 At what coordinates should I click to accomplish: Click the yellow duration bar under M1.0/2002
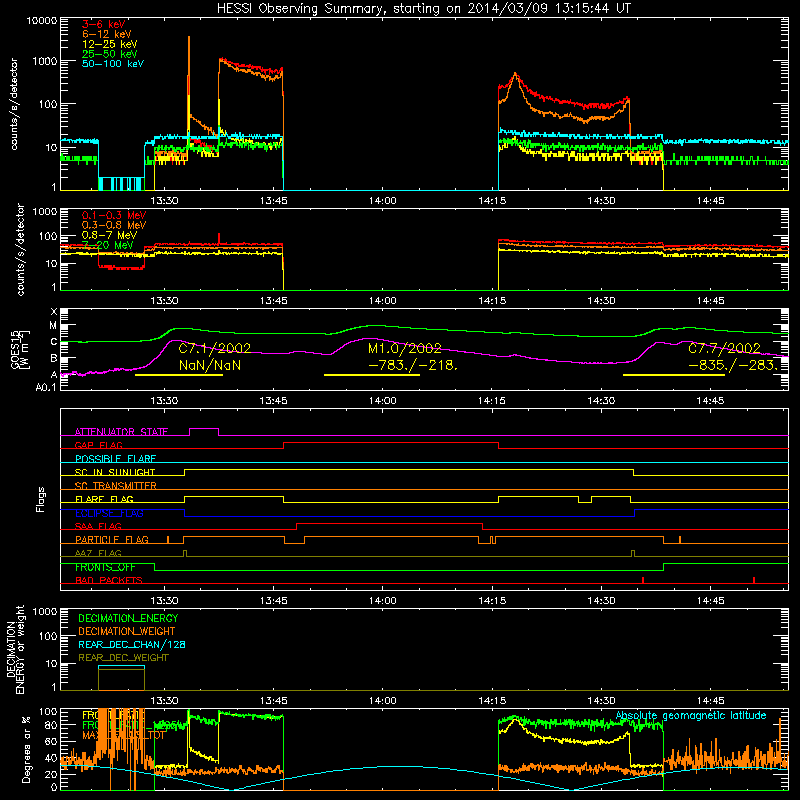click(x=372, y=375)
